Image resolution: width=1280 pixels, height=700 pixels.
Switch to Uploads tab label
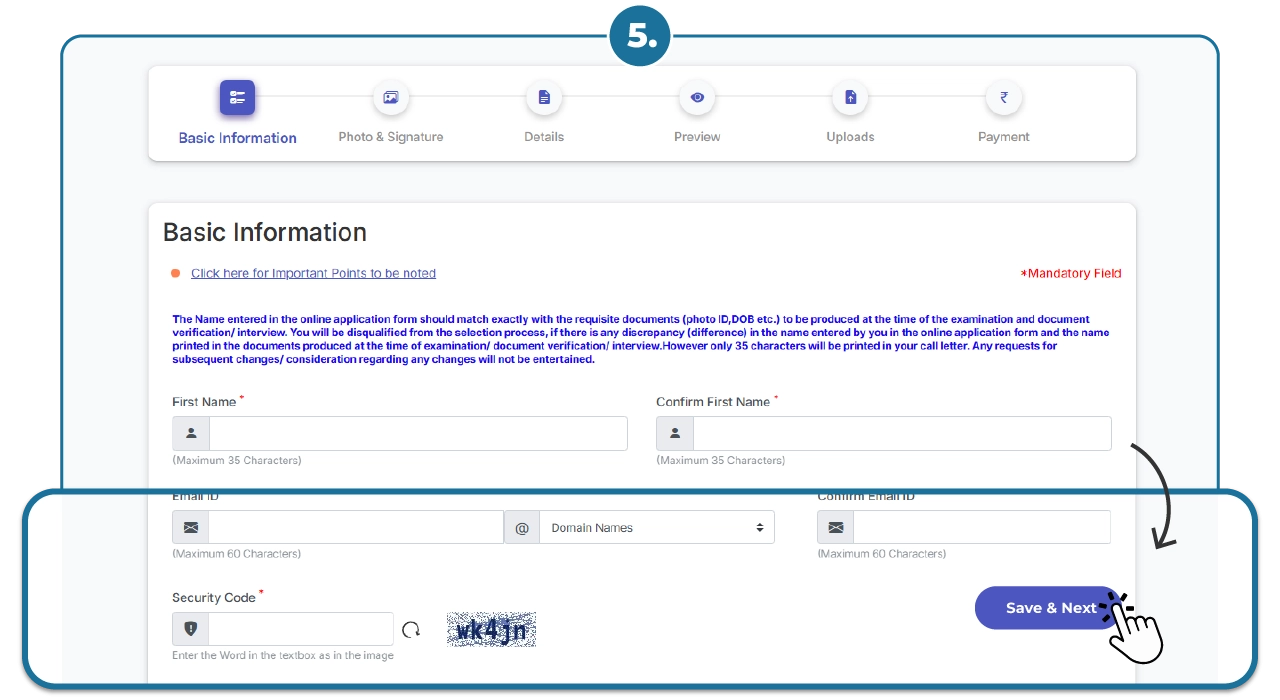(850, 137)
